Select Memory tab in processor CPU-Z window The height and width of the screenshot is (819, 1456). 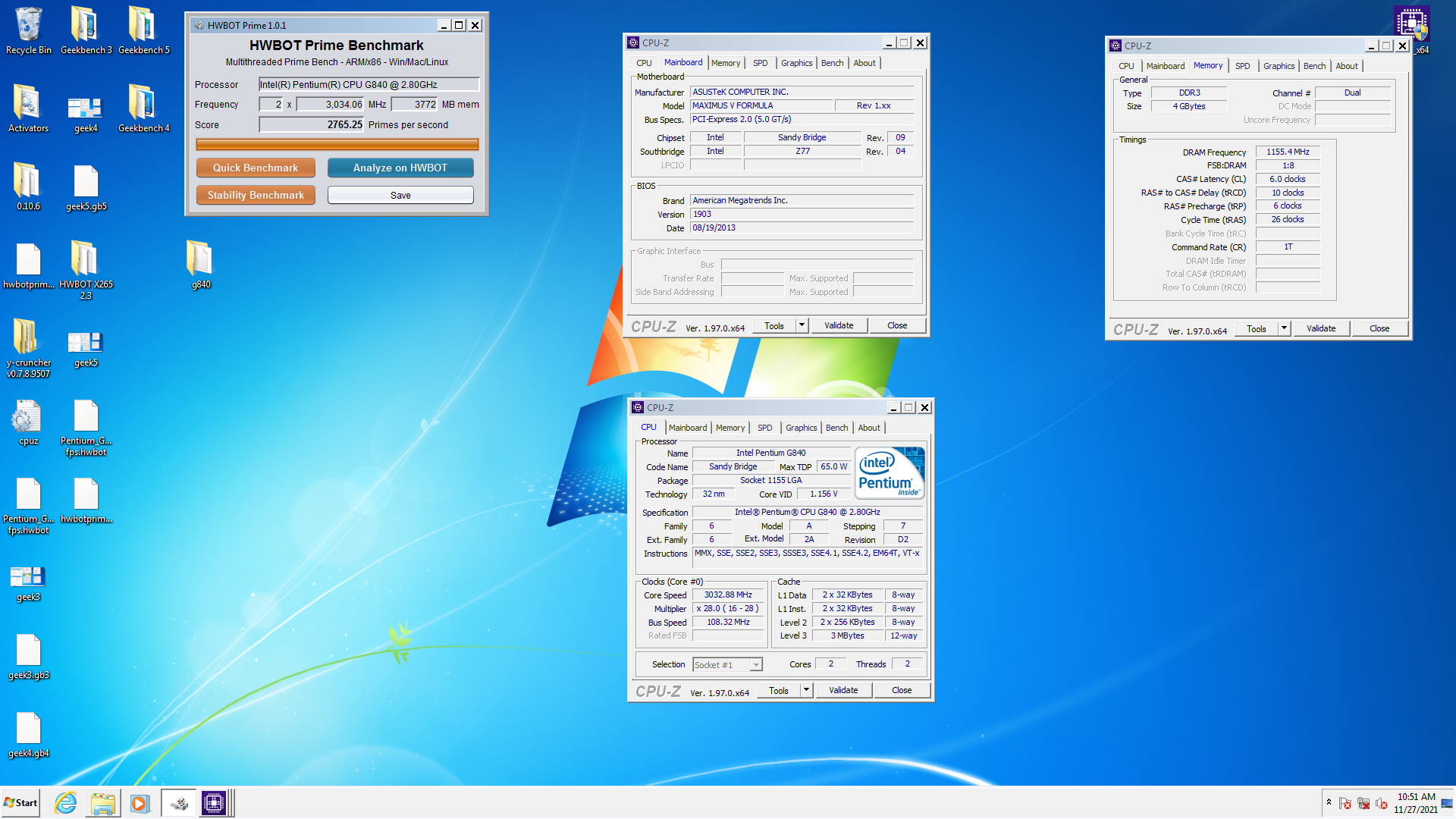pyautogui.click(x=730, y=428)
